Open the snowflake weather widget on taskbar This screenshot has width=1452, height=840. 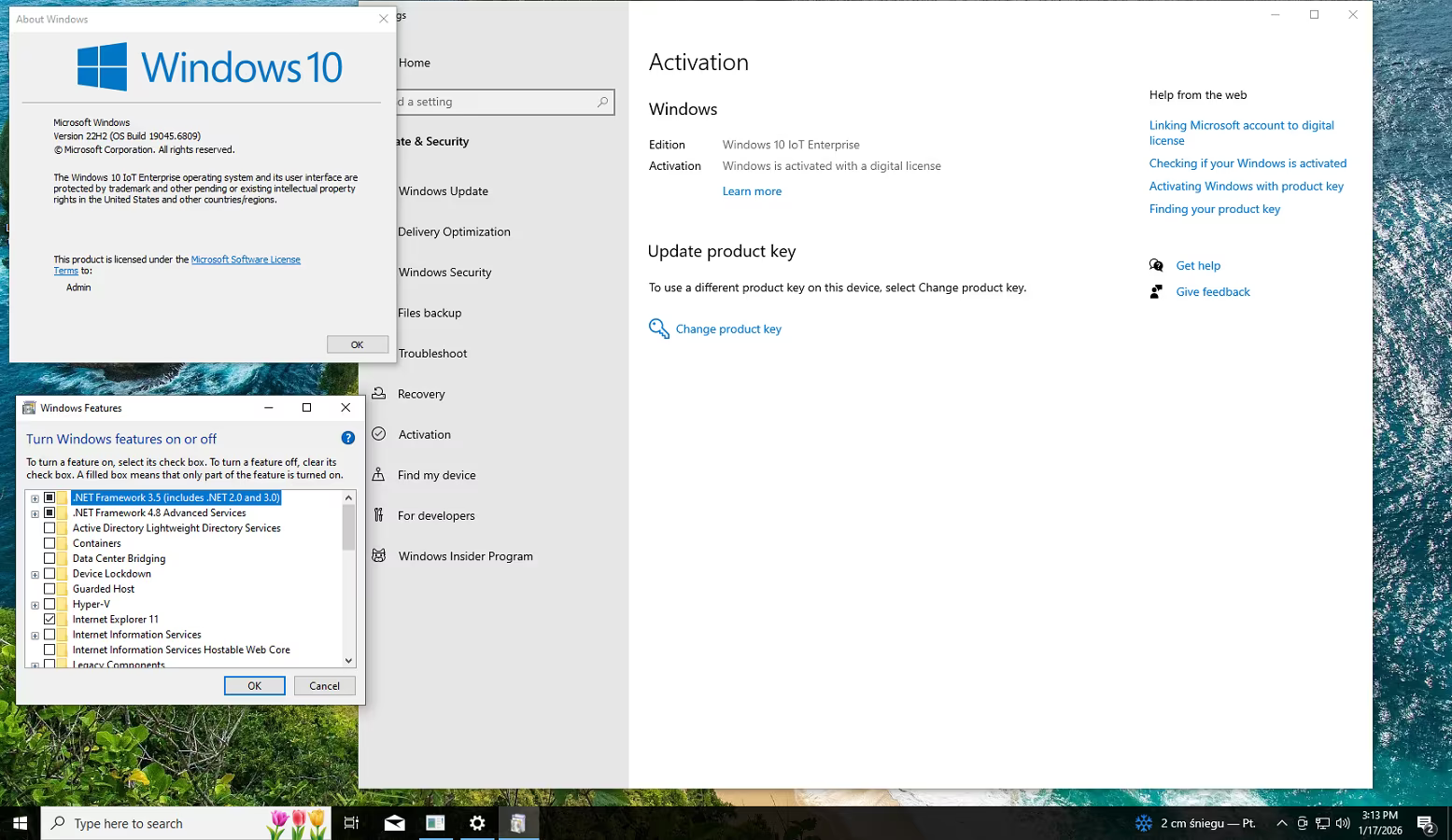tap(1144, 823)
